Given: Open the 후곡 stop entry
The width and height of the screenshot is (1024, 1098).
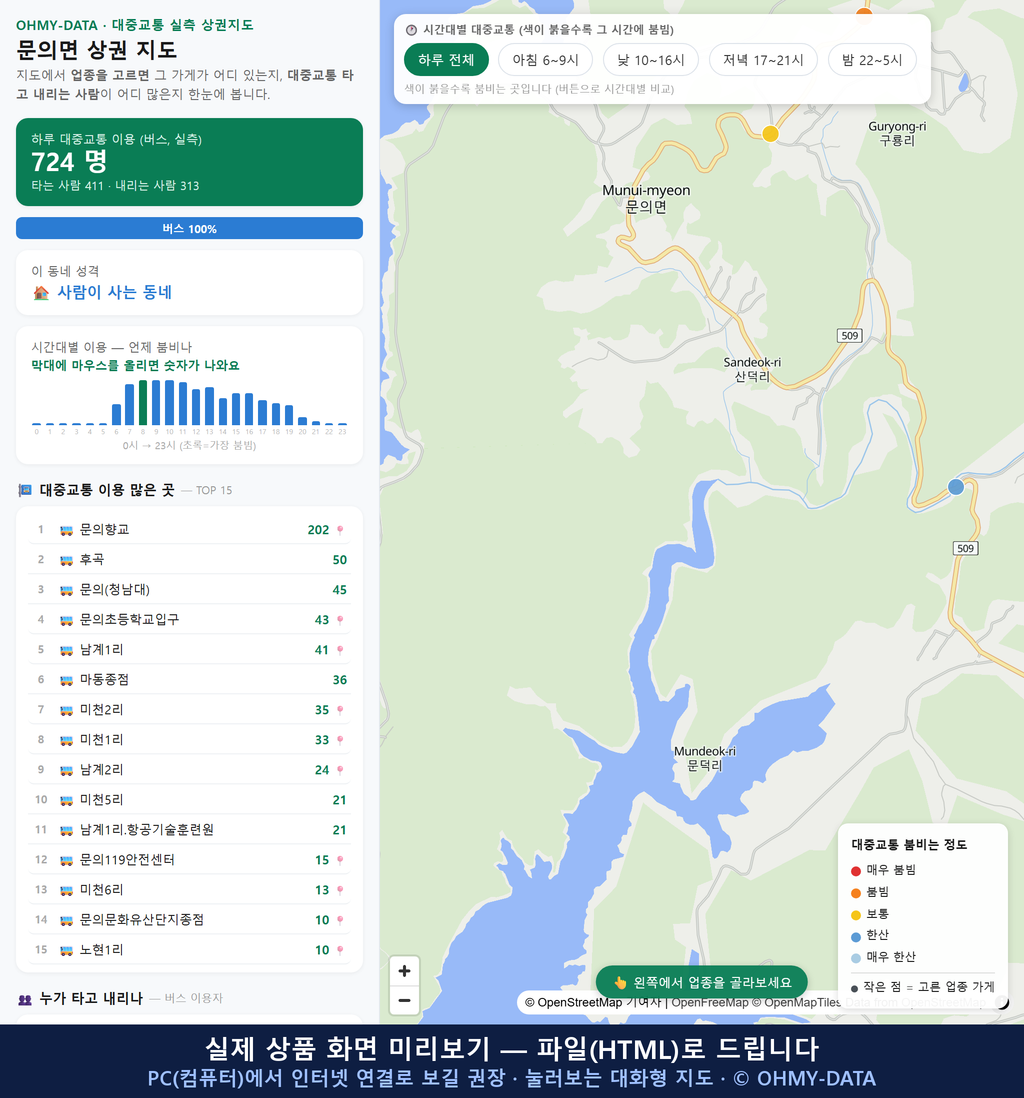Looking at the screenshot, I should [189, 560].
